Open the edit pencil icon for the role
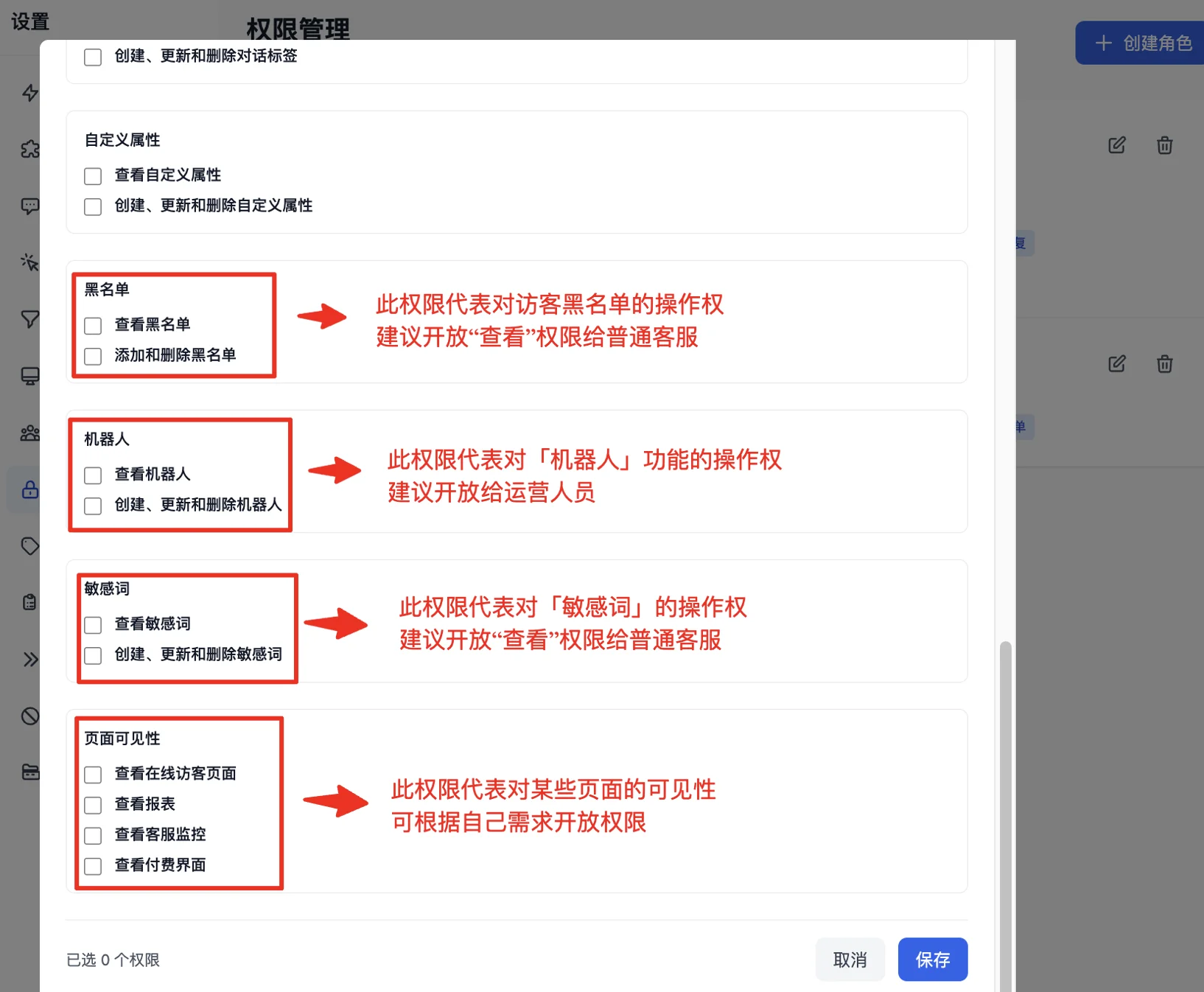This screenshot has height=992, width=1204. tap(1117, 145)
